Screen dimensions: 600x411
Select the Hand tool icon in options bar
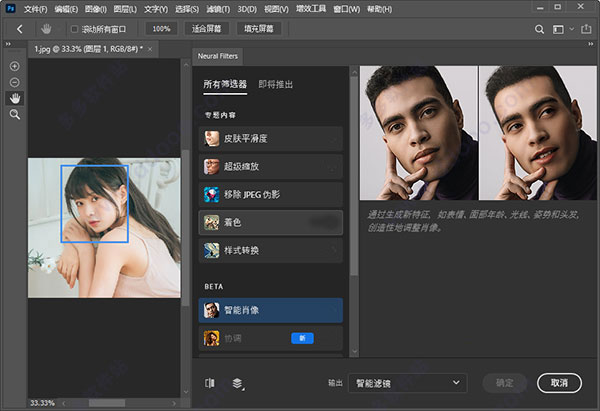[46, 29]
